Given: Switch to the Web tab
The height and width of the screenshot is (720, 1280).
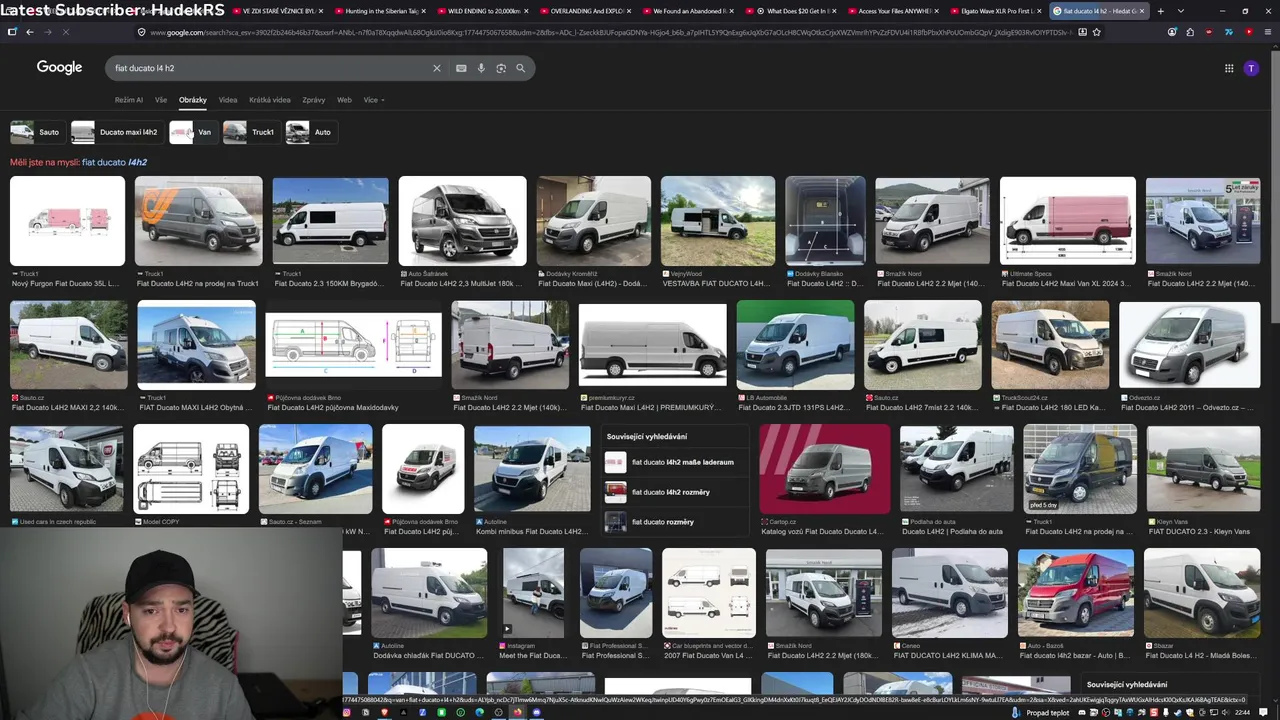Looking at the screenshot, I should coord(344,100).
